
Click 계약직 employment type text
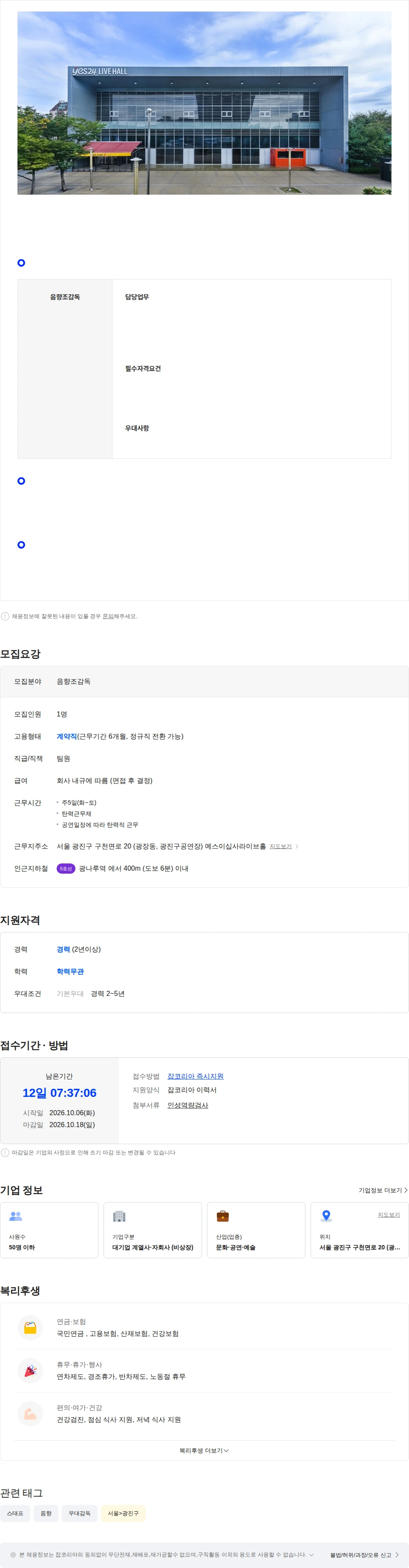(67, 737)
